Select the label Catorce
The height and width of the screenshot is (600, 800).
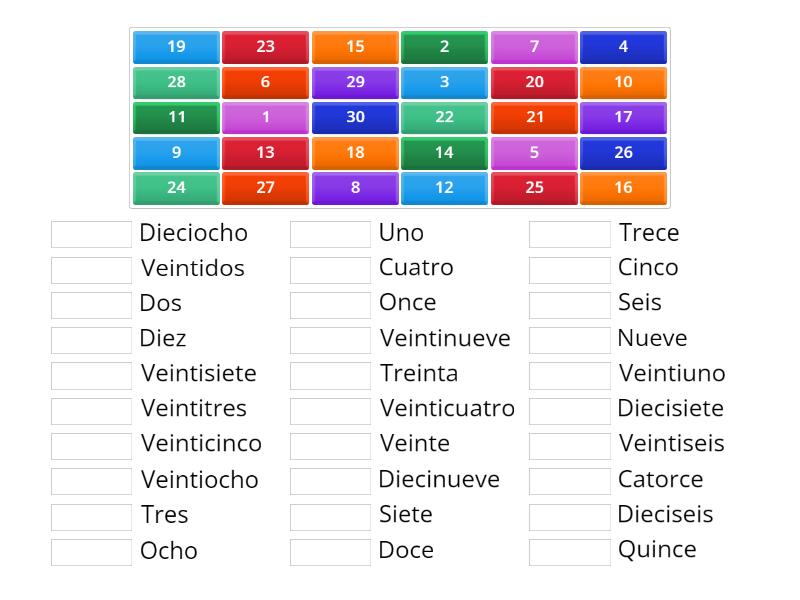coord(660,479)
